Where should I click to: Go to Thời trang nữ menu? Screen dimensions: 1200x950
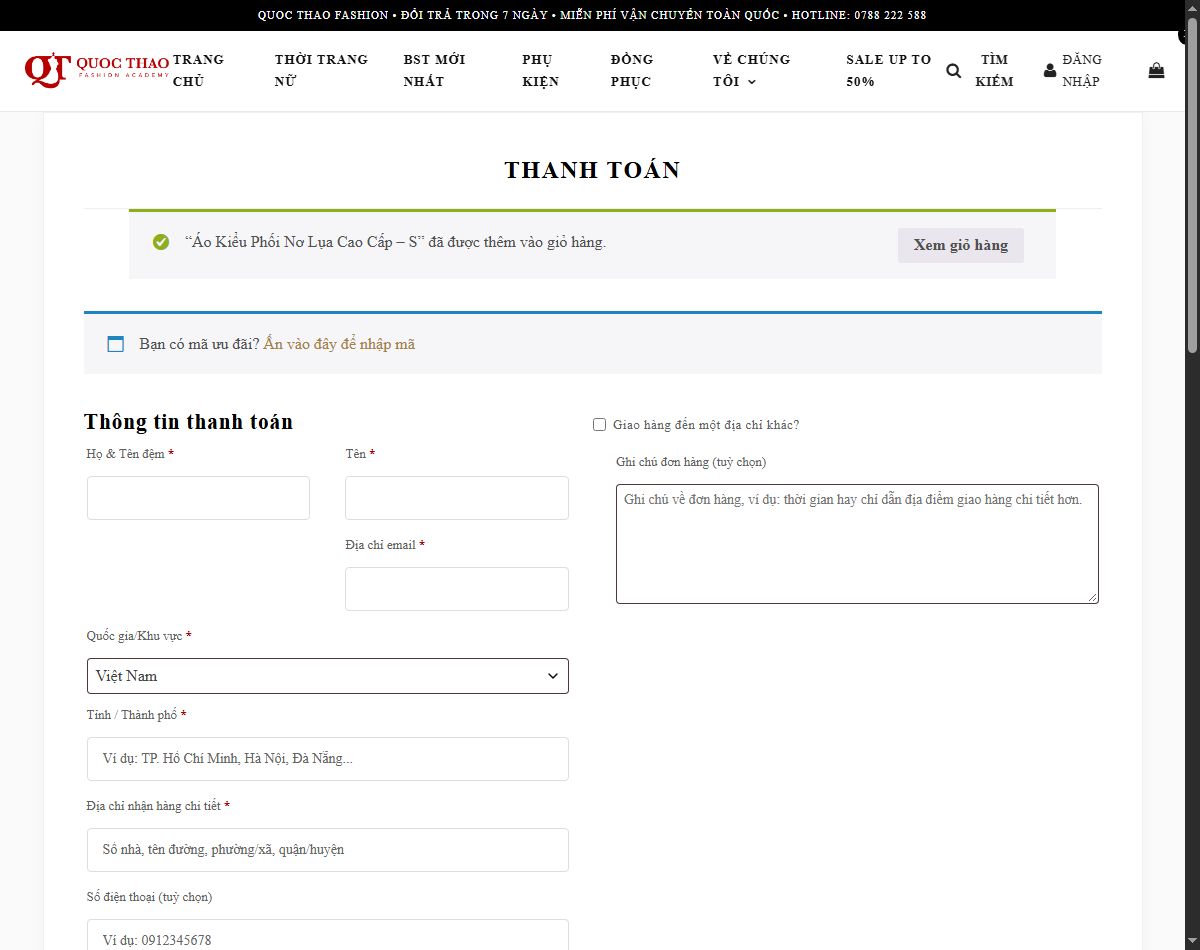321,70
